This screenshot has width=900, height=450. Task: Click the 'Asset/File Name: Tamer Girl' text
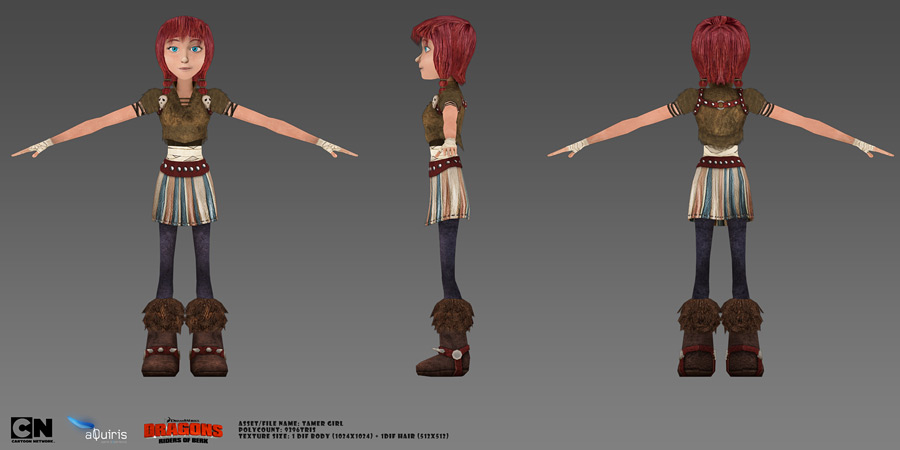(291, 424)
